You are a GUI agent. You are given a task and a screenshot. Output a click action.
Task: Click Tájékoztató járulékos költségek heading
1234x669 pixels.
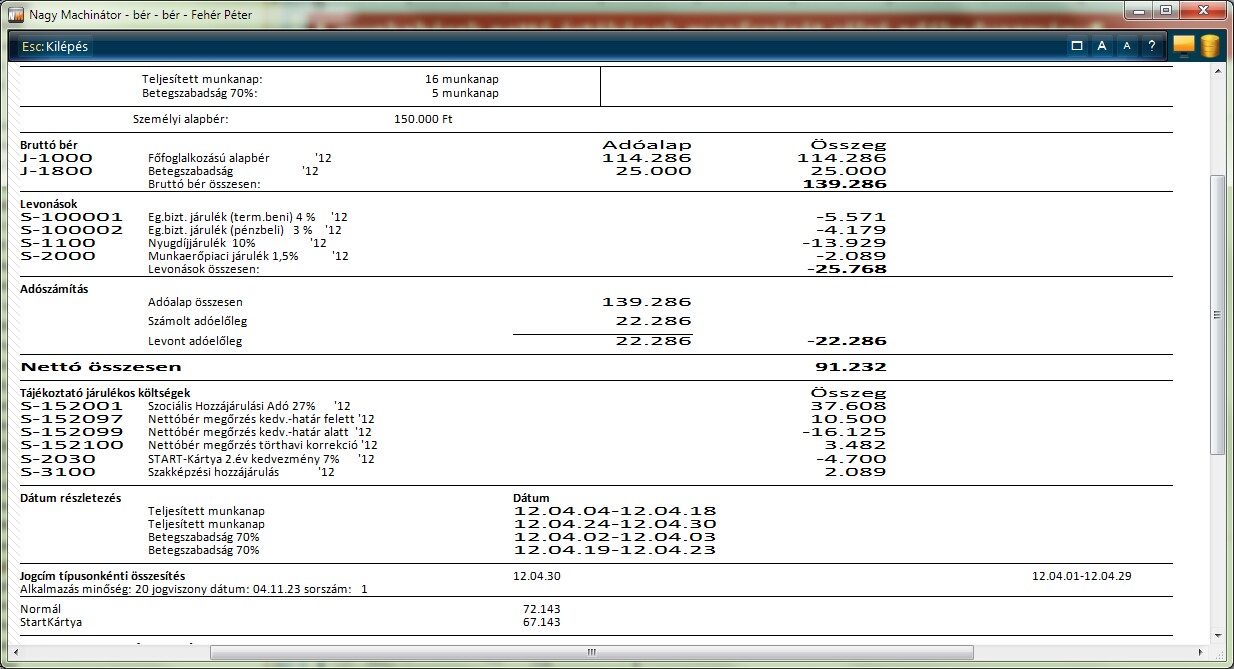coord(105,394)
